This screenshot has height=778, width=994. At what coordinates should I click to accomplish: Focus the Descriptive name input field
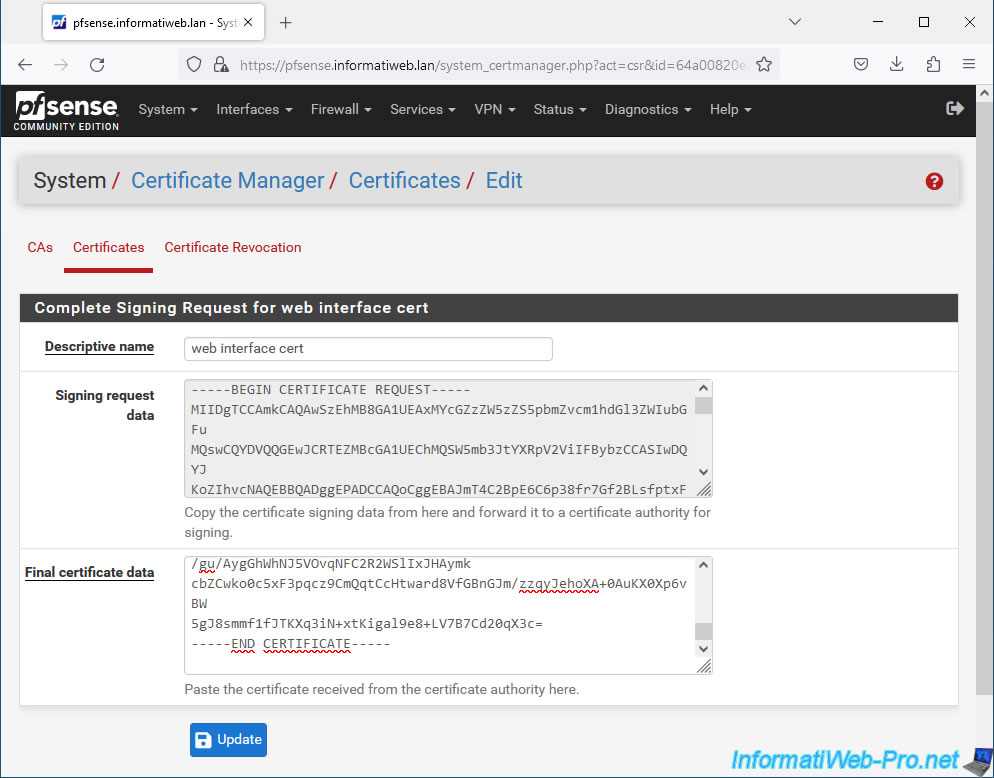click(368, 349)
